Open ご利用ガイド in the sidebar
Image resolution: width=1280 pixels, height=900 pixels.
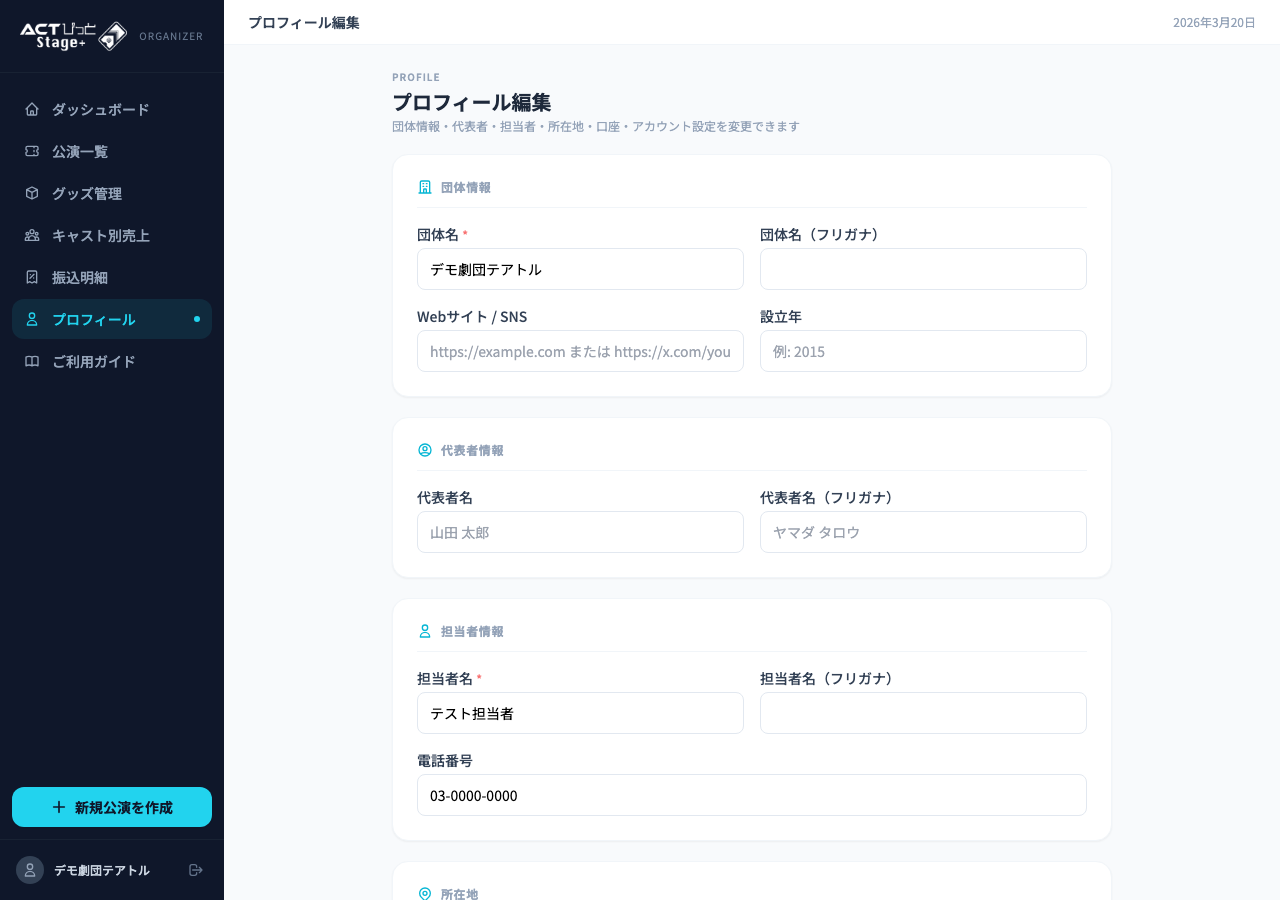[x=112, y=361]
